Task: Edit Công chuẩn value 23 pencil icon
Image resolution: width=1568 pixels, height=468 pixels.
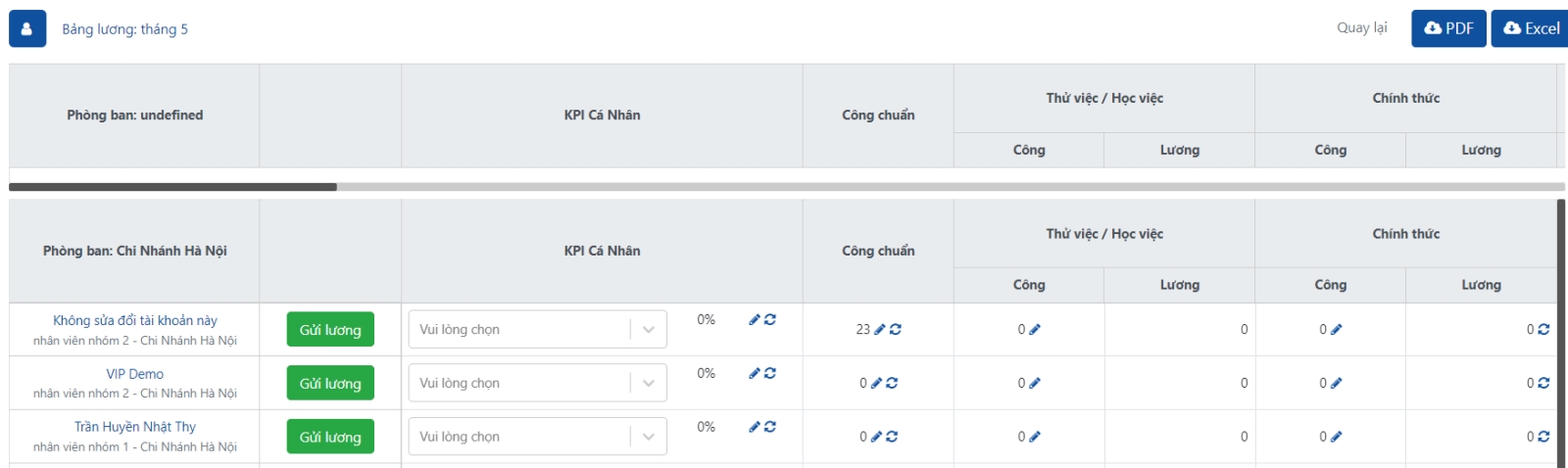Action: click(x=879, y=330)
